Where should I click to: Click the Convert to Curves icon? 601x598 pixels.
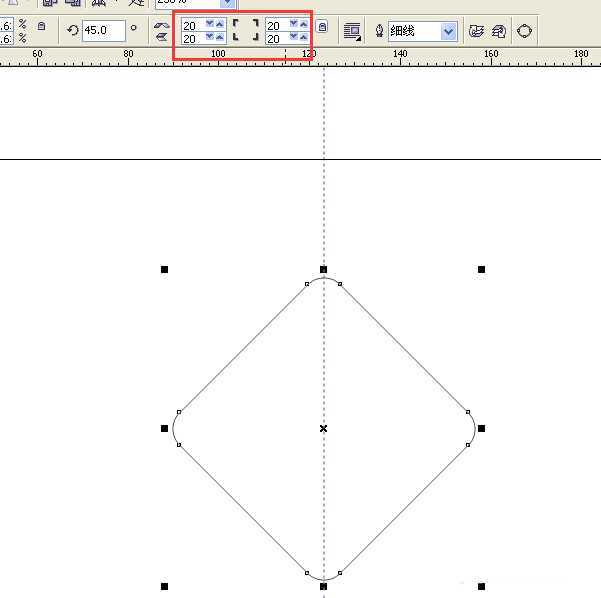(524, 31)
